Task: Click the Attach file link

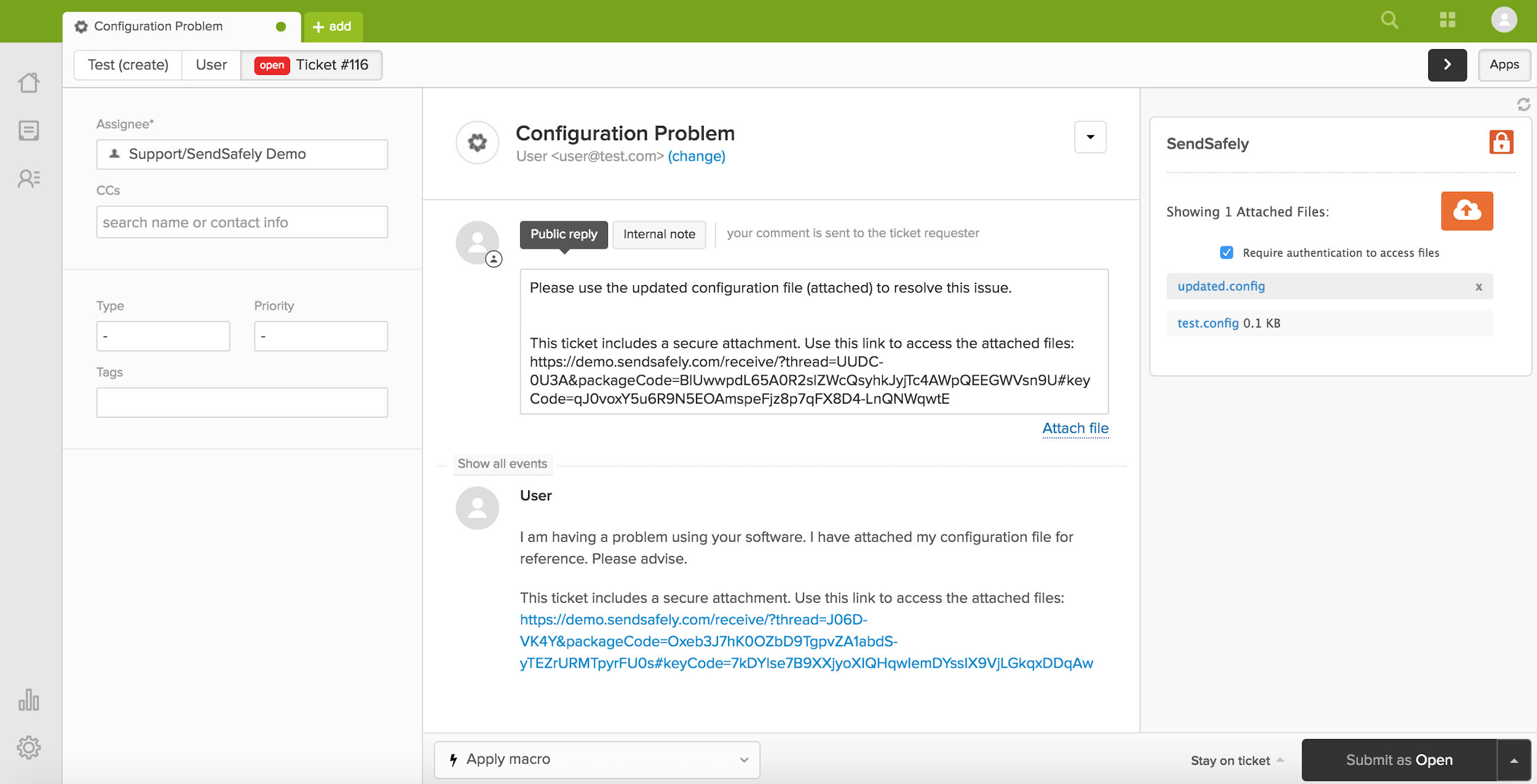Action: [x=1075, y=428]
